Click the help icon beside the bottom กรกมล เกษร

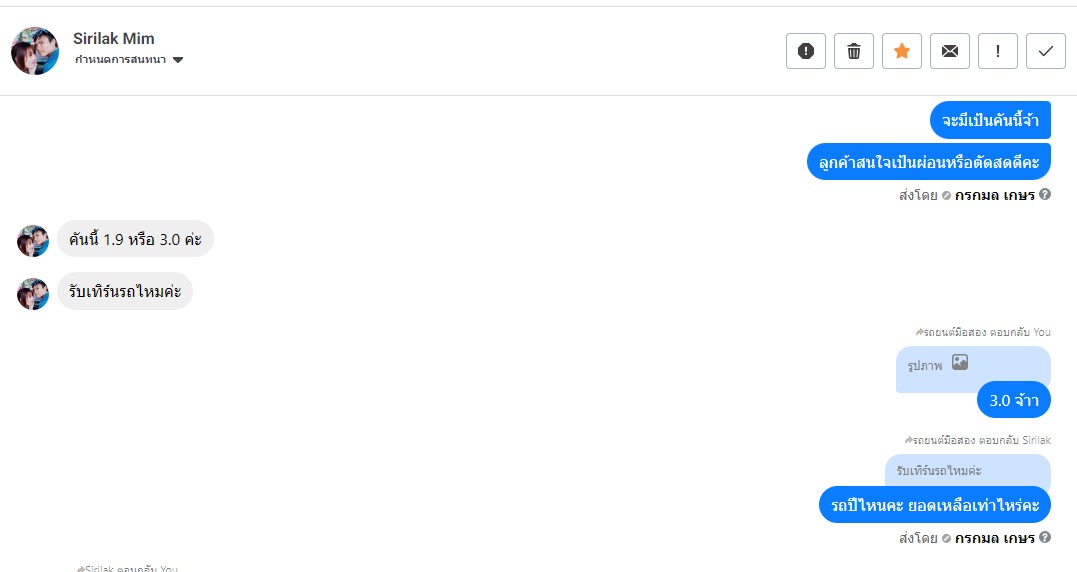click(x=1045, y=538)
